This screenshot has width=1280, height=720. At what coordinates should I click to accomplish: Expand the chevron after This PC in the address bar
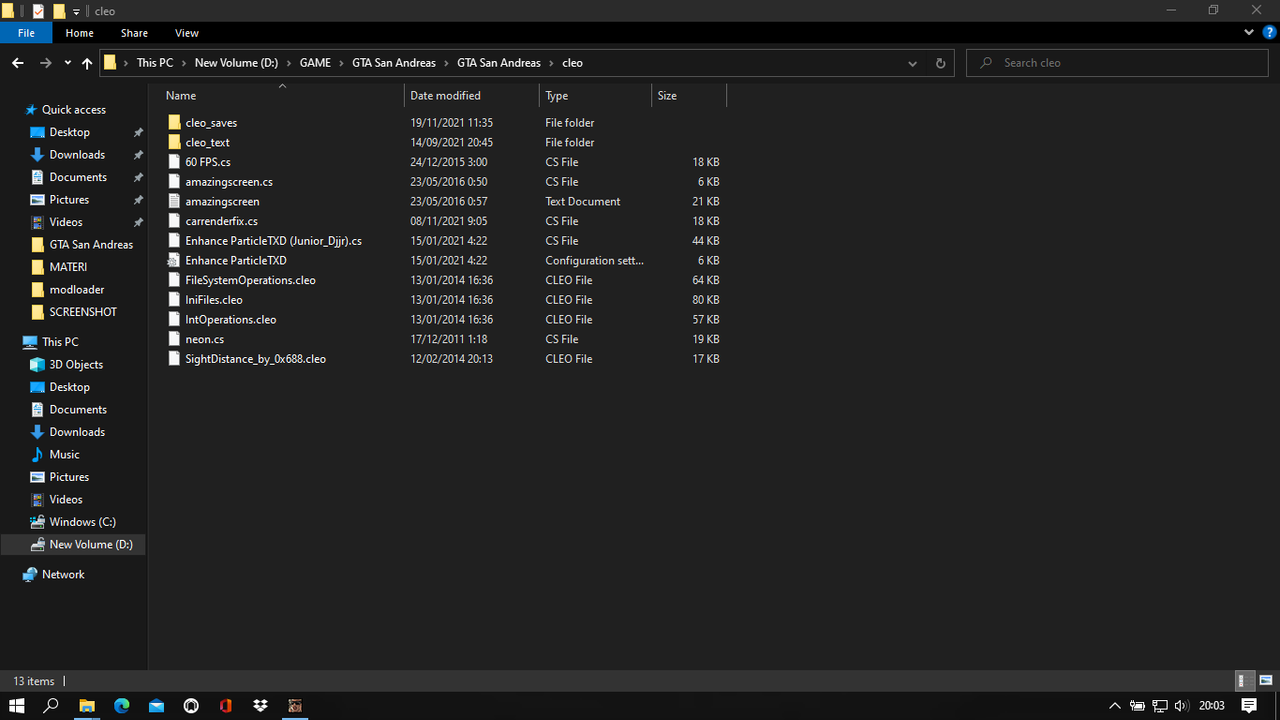click(x=183, y=63)
